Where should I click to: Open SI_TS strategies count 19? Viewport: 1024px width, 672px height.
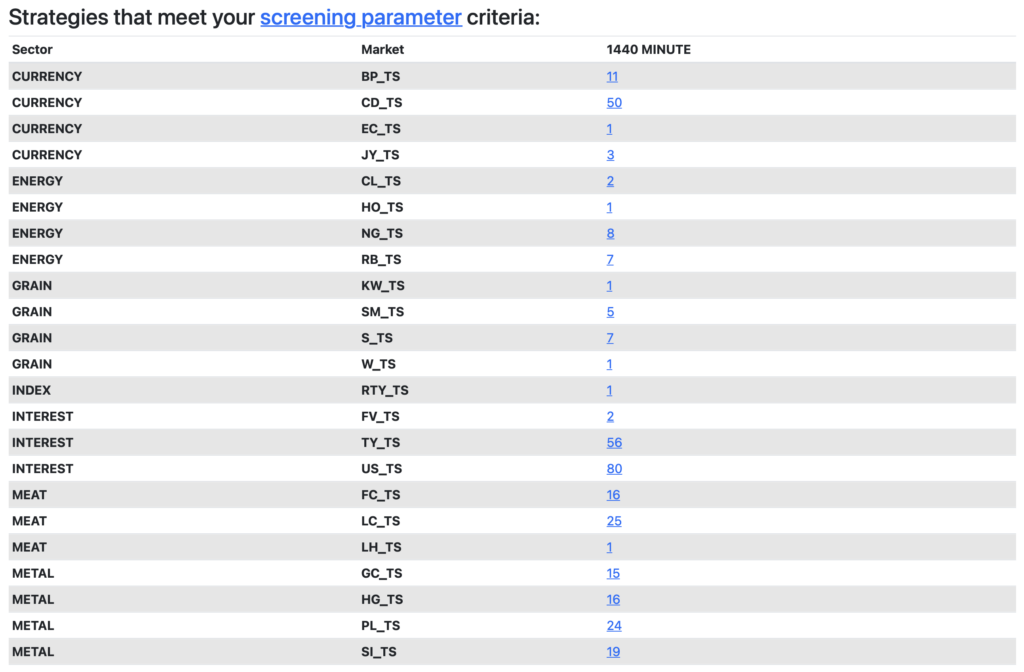613,651
